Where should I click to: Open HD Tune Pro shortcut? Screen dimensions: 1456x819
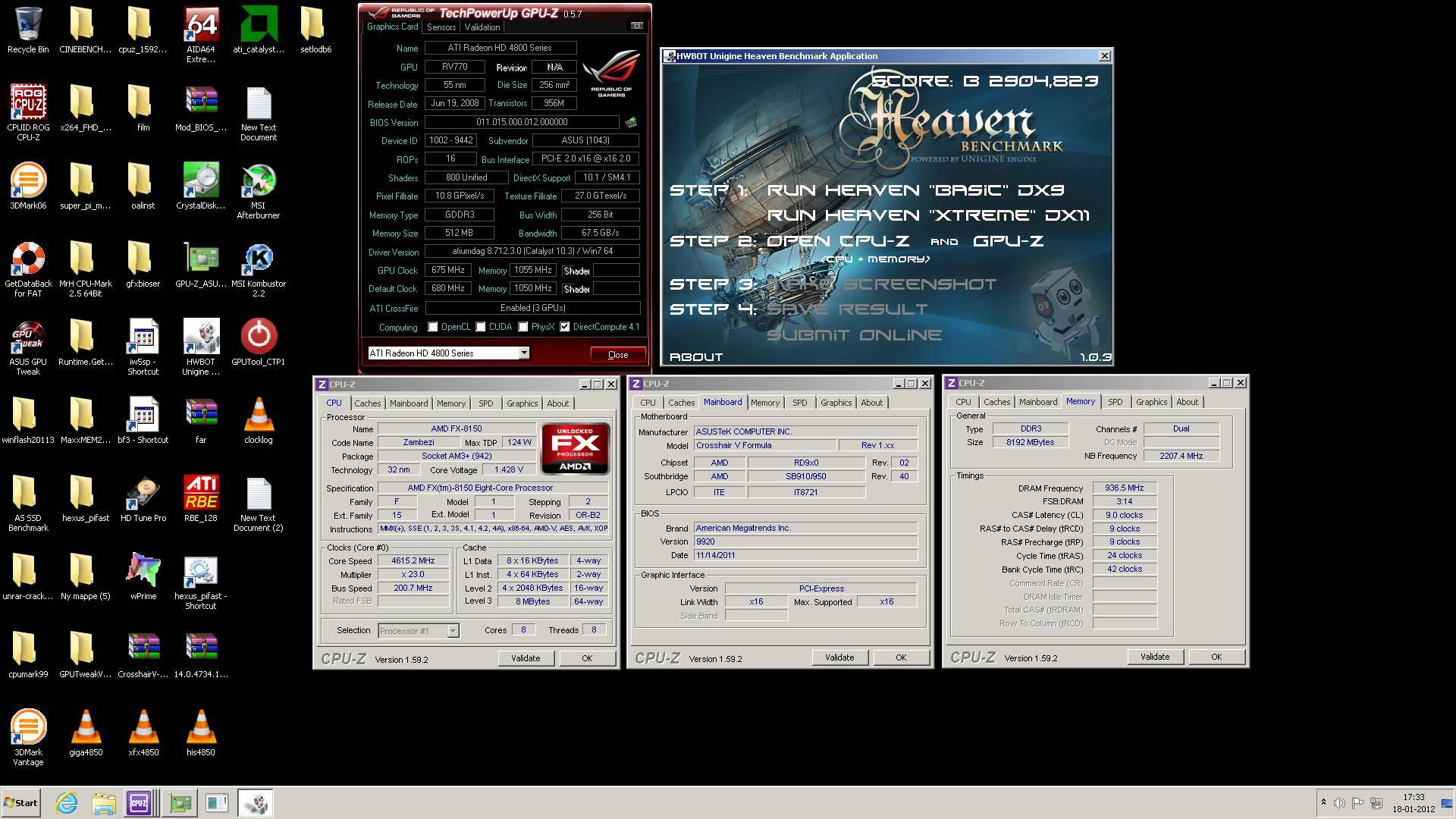pyautogui.click(x=143, y=498)
